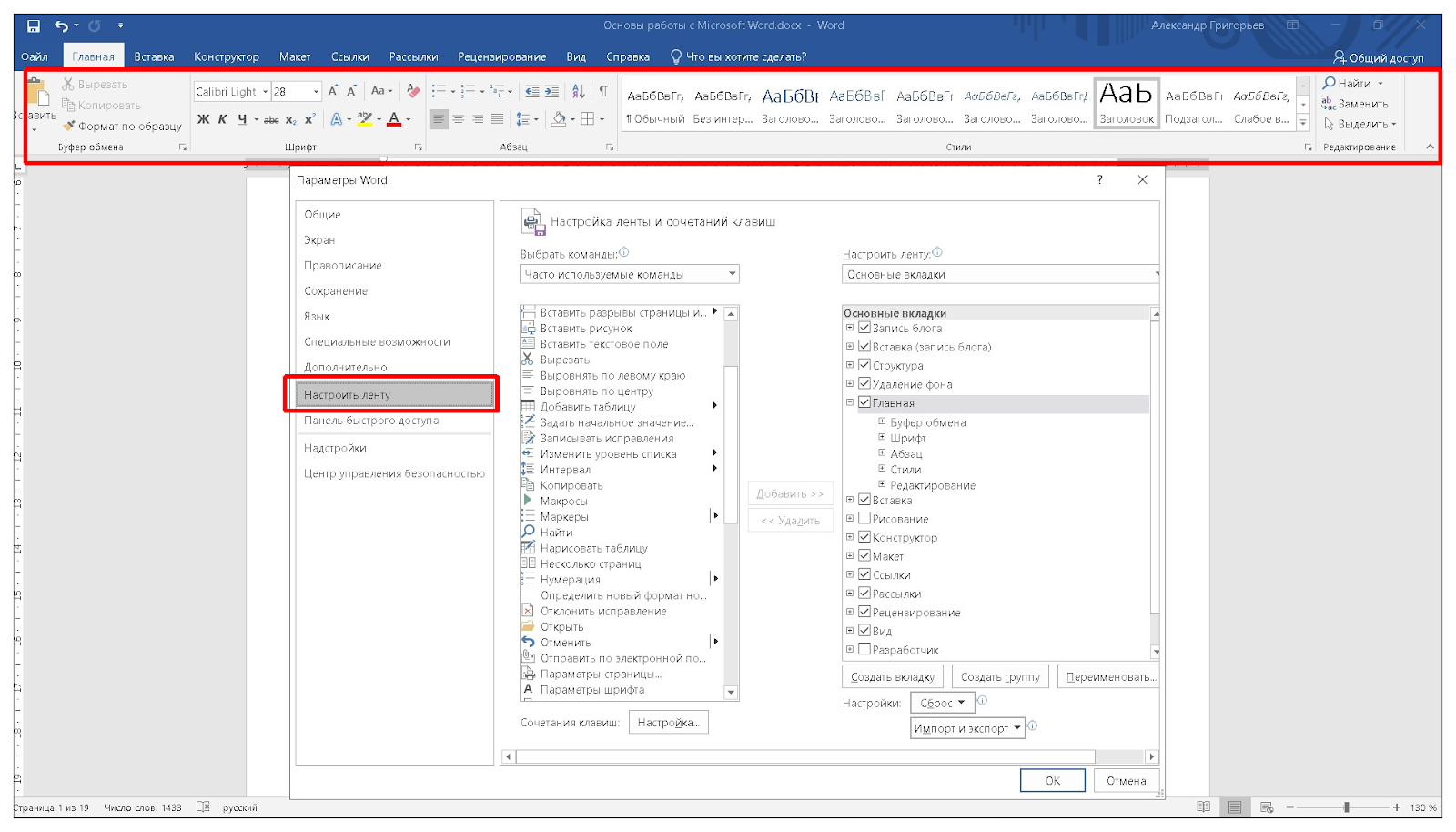1456x832 pixels.
Task: Uncheck the Рецензирование tab checkbox
Action: pos(864,613)
